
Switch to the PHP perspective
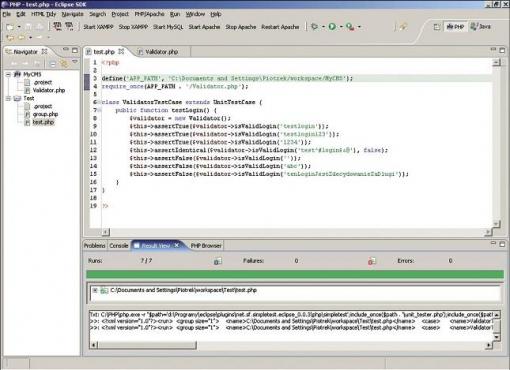pyautogui.click(x=455, y=27)
